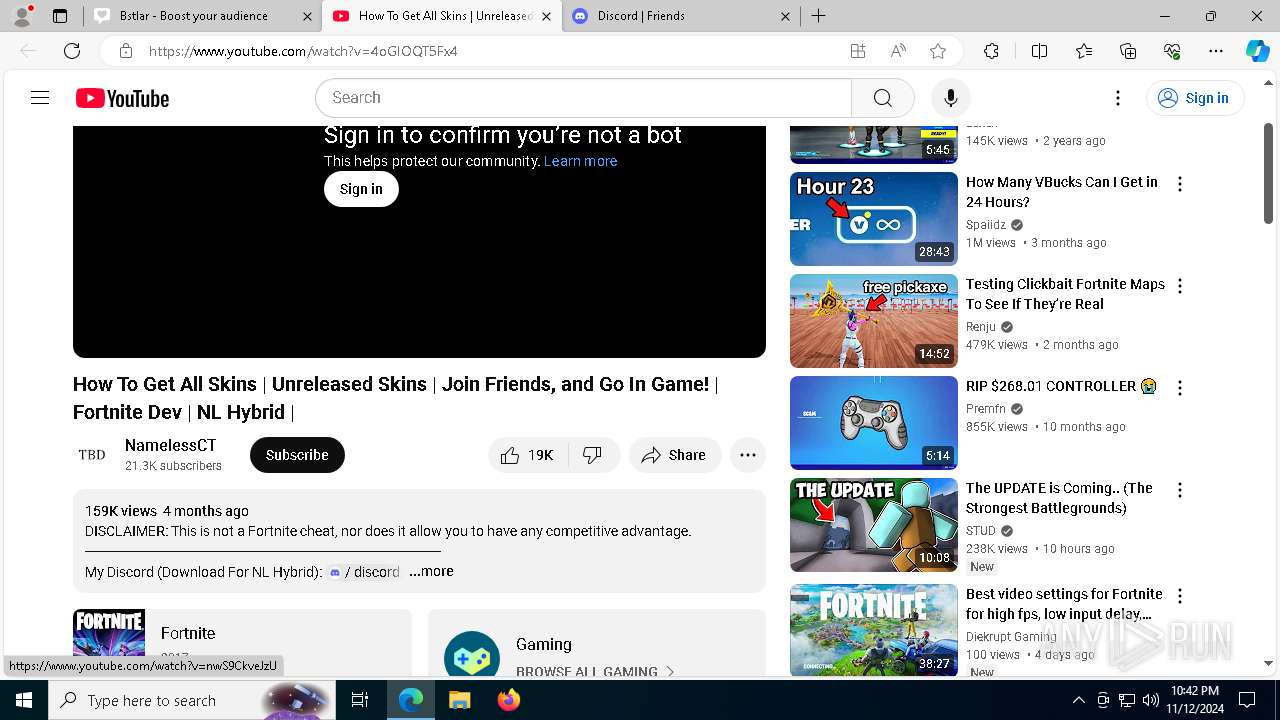Open Edge favorites list icon
The image size is (1280, 720).
[1084, 51]
